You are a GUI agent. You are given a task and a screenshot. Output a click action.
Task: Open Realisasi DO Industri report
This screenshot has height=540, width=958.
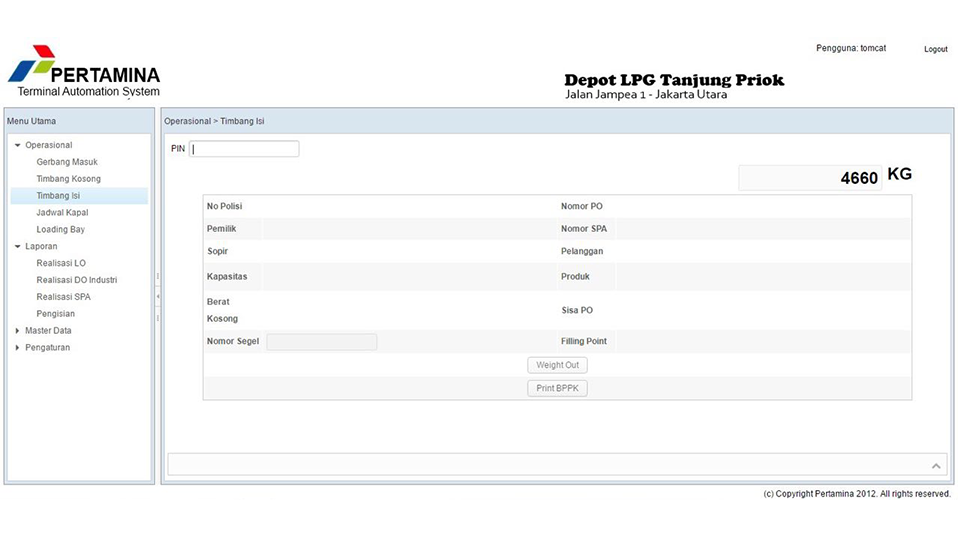click(x=76, y=280)
